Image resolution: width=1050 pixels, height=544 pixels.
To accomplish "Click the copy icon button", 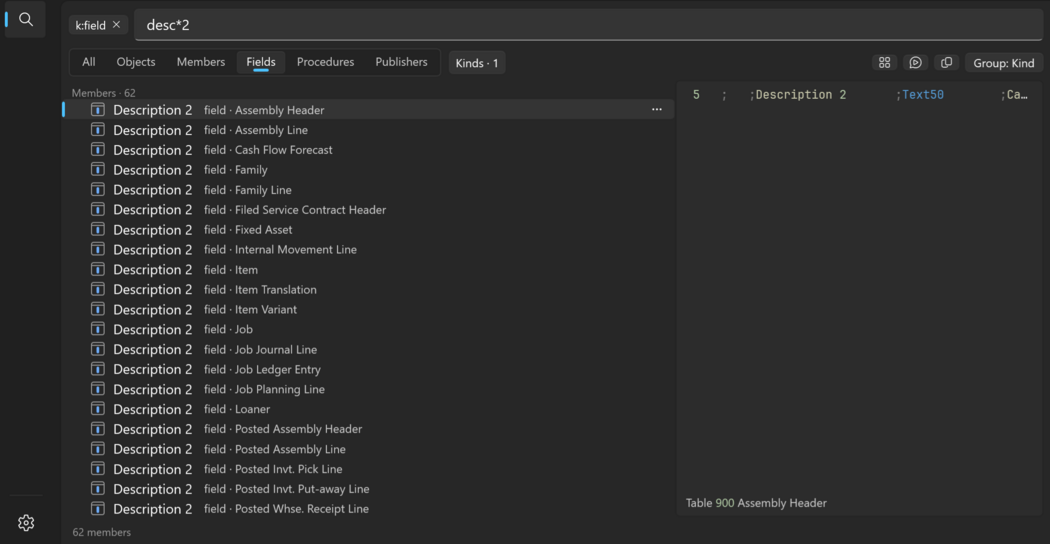I will click(x=946, y=62).
